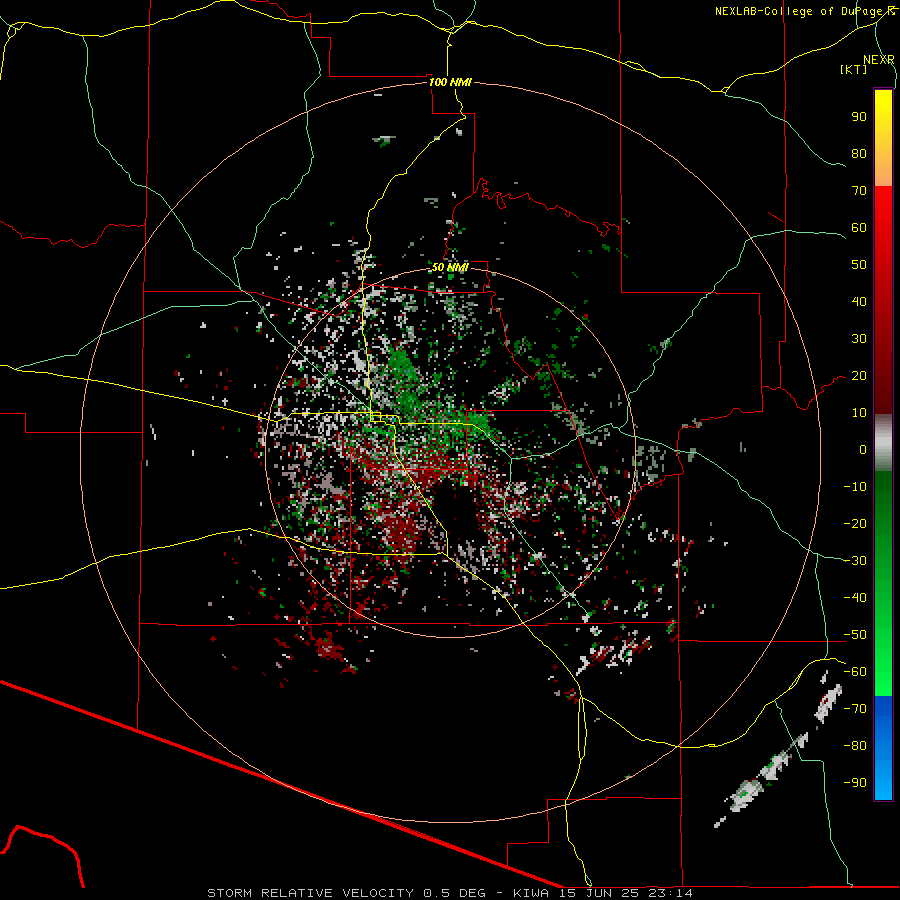Click the -30 knot scale label
900x900 pixels.
855,561
